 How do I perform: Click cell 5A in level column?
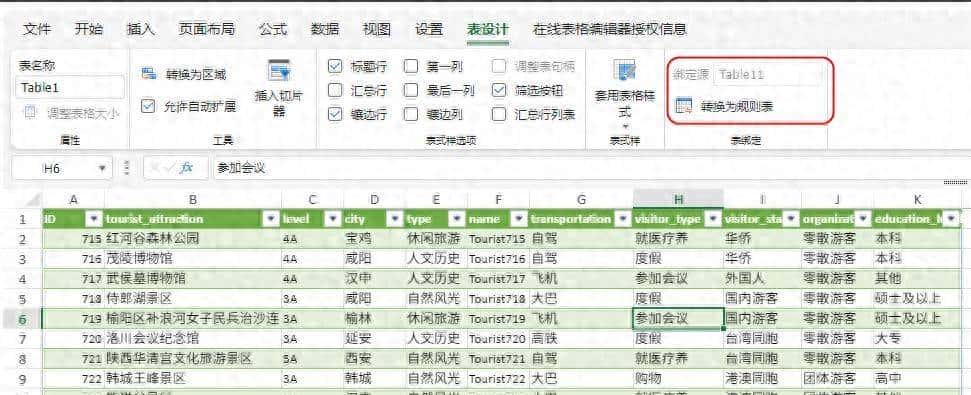click(x=312, y=358)
